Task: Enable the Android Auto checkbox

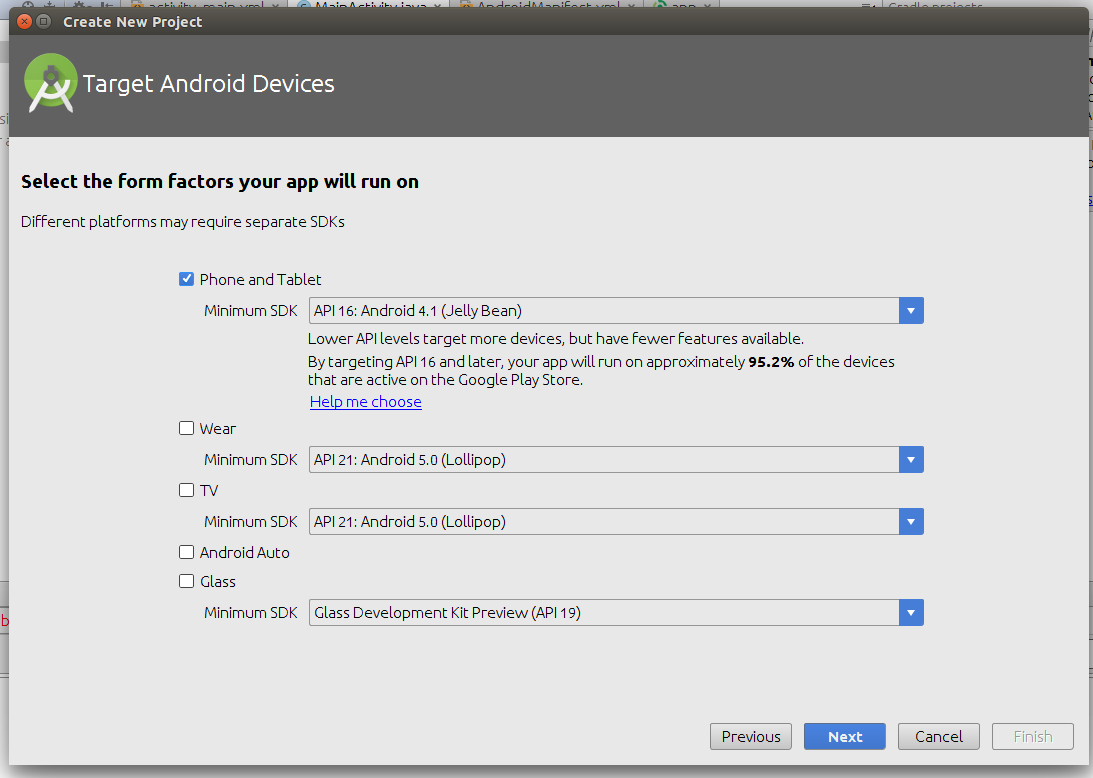Action: pos(186,552)
